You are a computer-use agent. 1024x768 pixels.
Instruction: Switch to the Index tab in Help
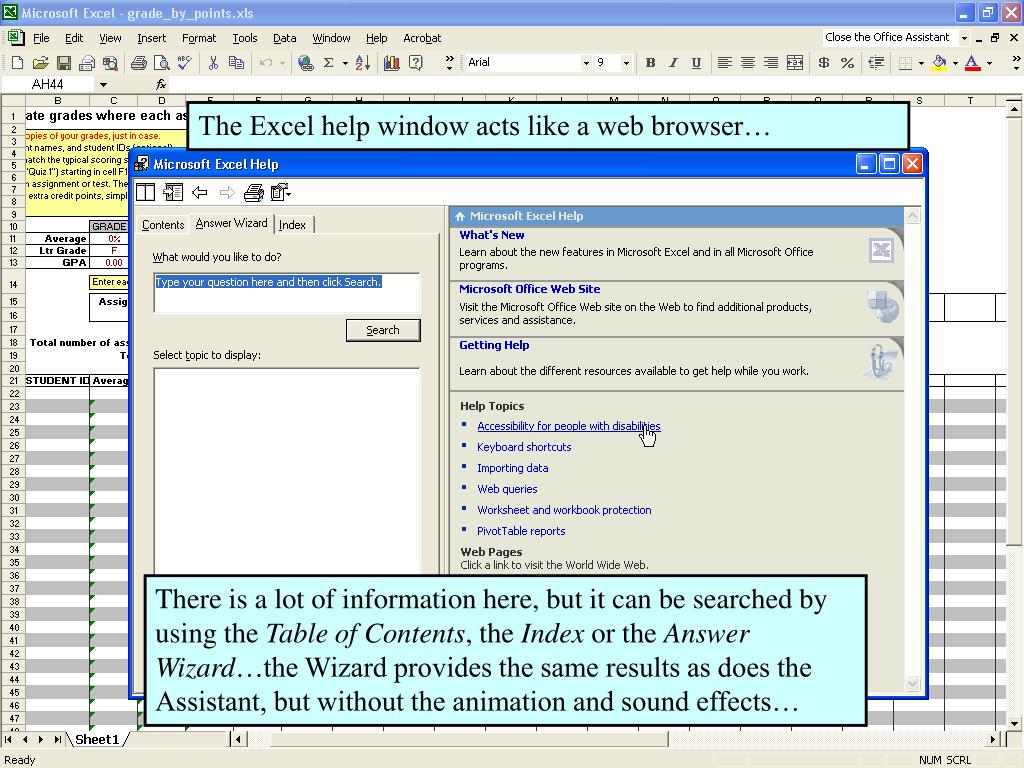(x=292, y=225)
